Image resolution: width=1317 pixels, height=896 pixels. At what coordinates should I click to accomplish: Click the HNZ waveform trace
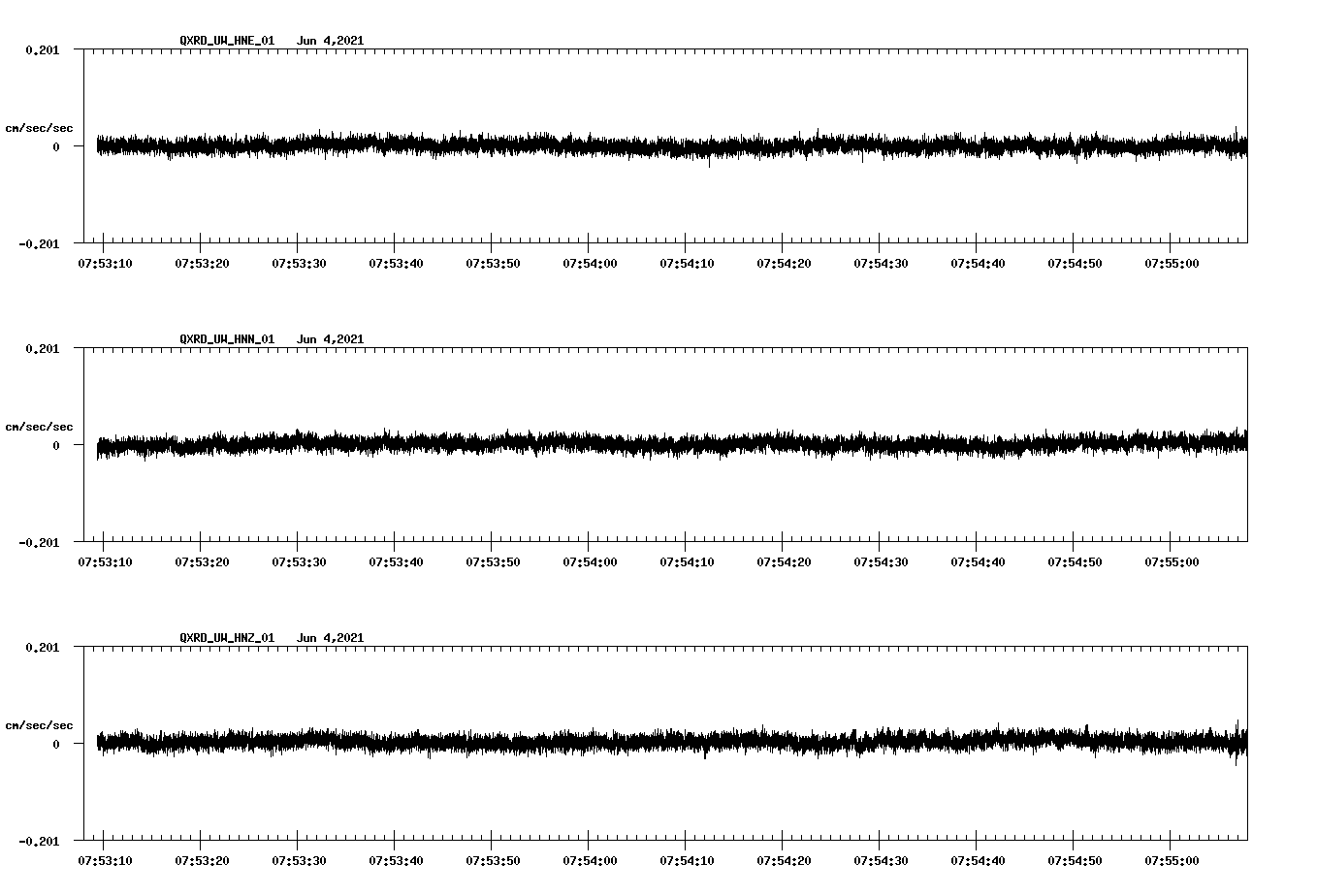(x=672, y=743)
